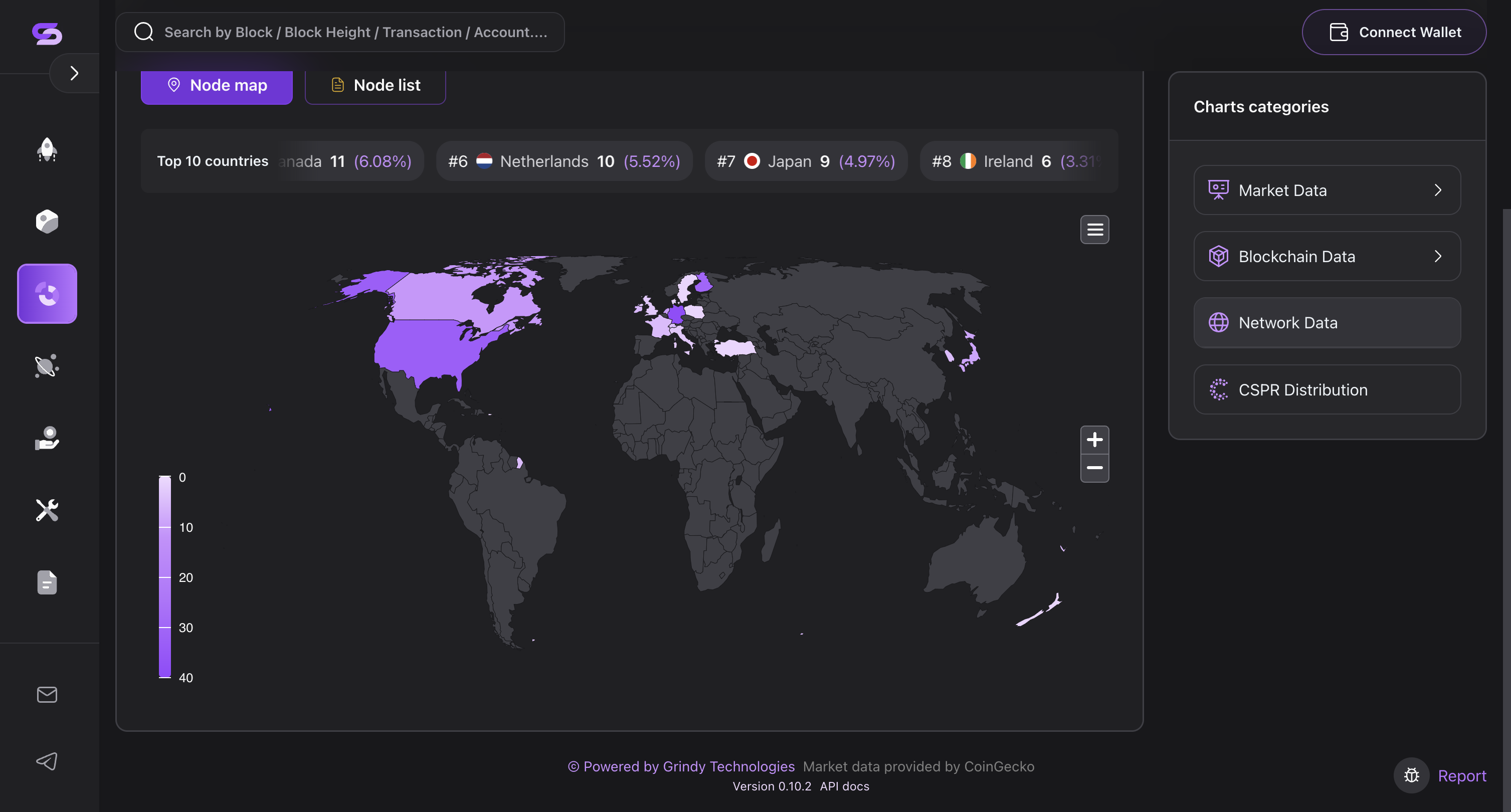This screenshot has width=1511, height=812.
Task: Open the rocket launch sidebar icon
Action: [47, 149]
